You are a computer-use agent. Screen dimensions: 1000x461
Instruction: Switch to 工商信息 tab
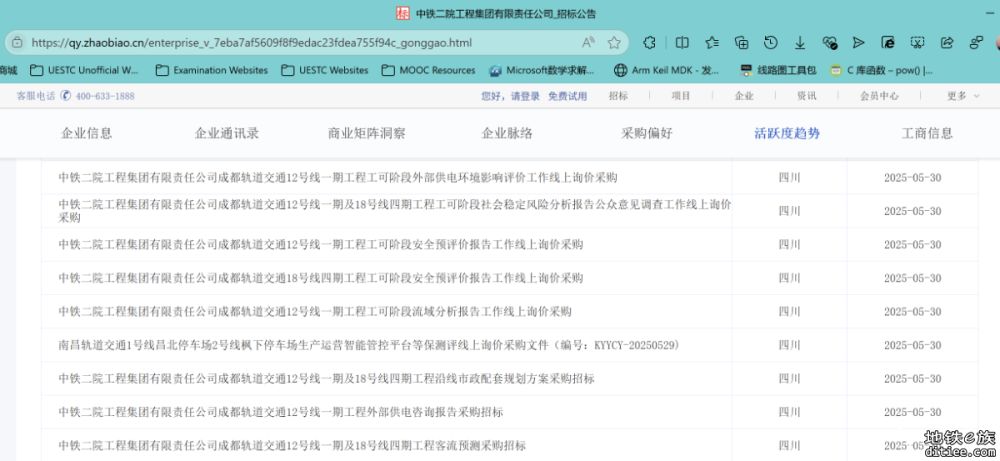pyautogui.click(x=927, y=133)
